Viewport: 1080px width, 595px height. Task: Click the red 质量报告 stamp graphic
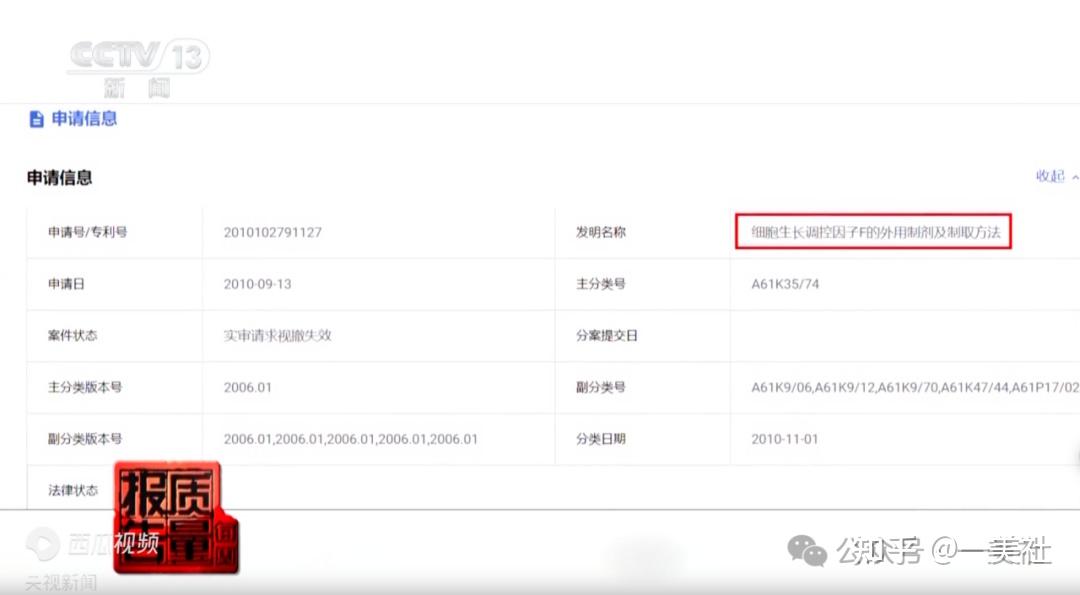pyautogui.click(x=175, y=514)
